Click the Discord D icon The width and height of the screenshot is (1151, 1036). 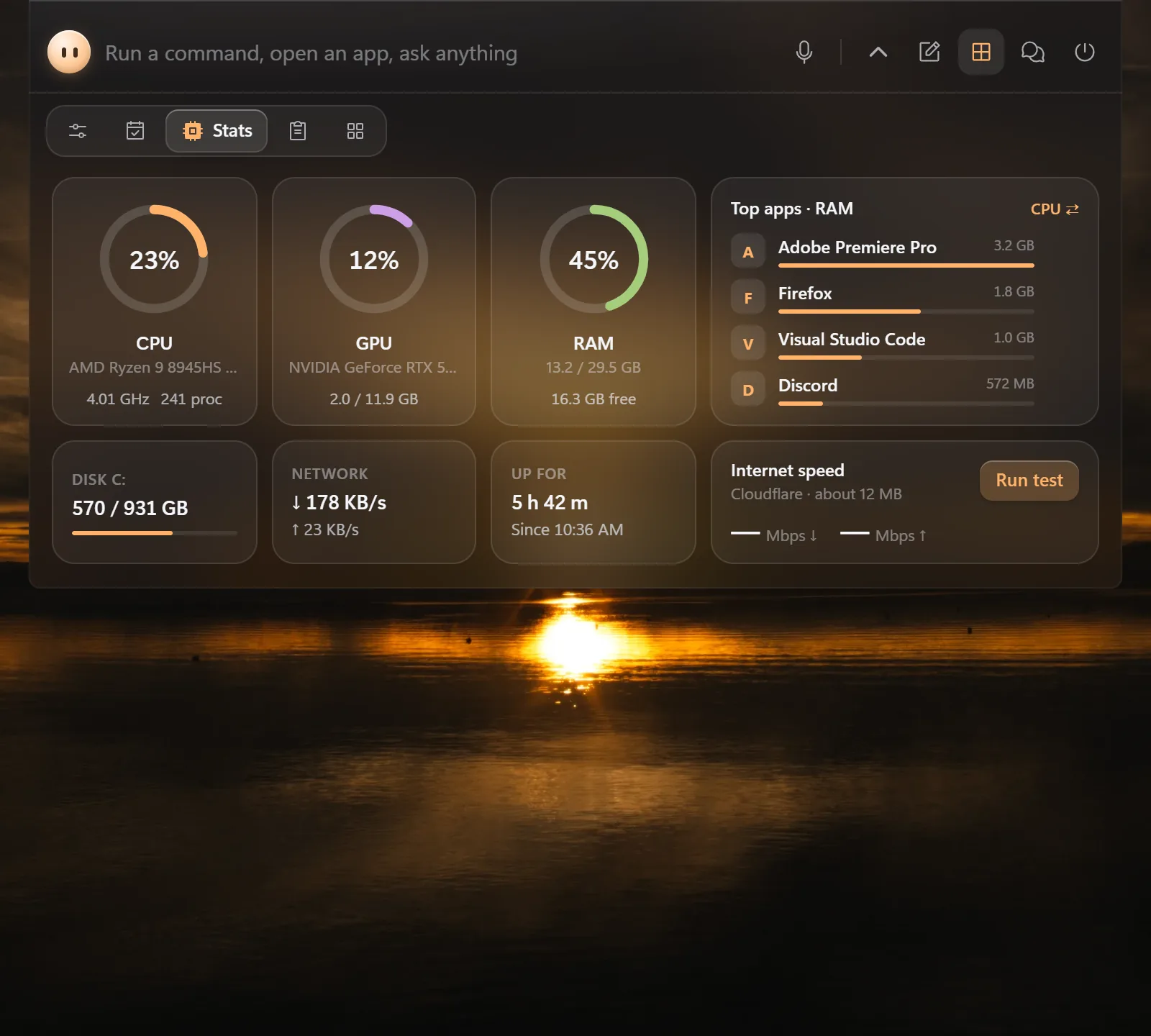pyautogui.click(x=748, y=390)
